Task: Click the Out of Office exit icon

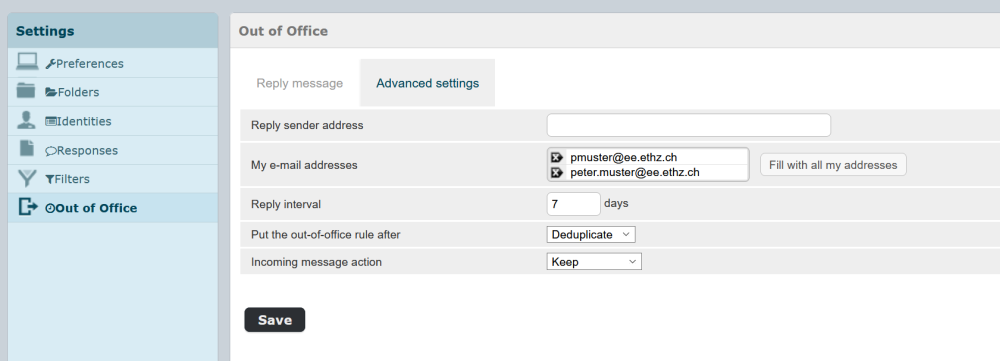Action: tap(28, 207)
